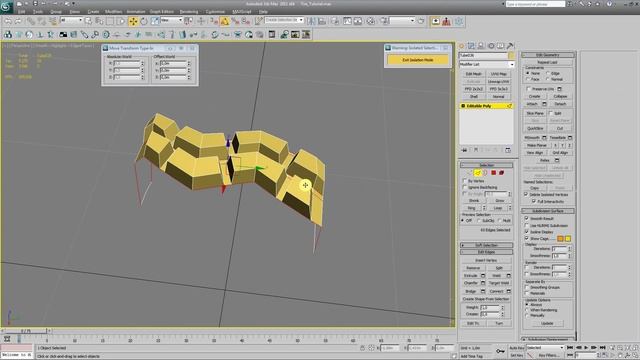Select SubObj preview selection radio
The image size is (640, 360).
(x=479, y=220)
